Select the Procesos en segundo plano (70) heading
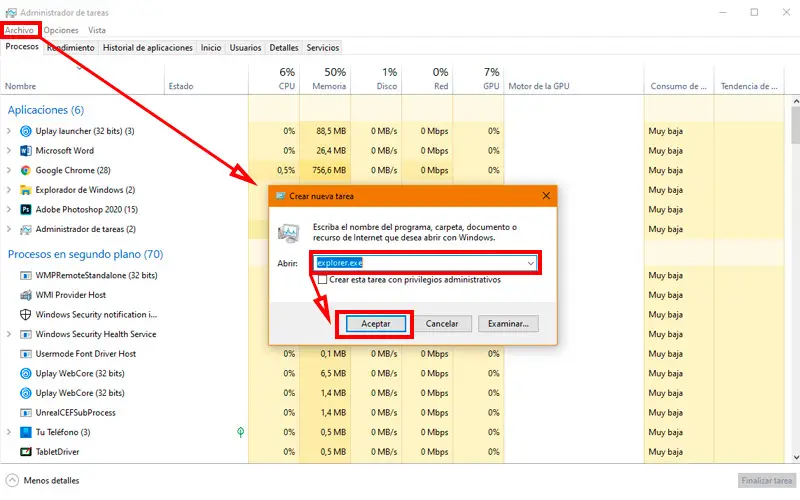 point(85,254)
